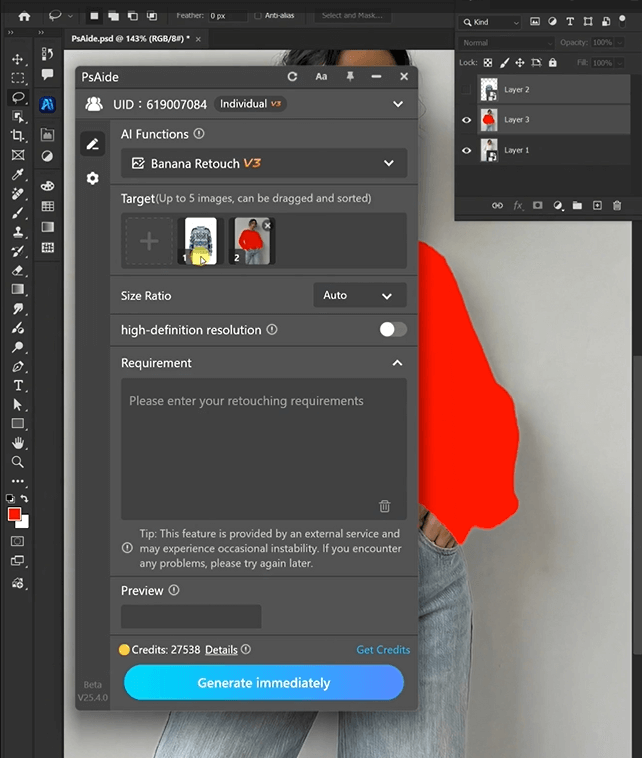Swap foreground and background colors
The width and height of the screenshot is (642, 758).
(25, 498)
